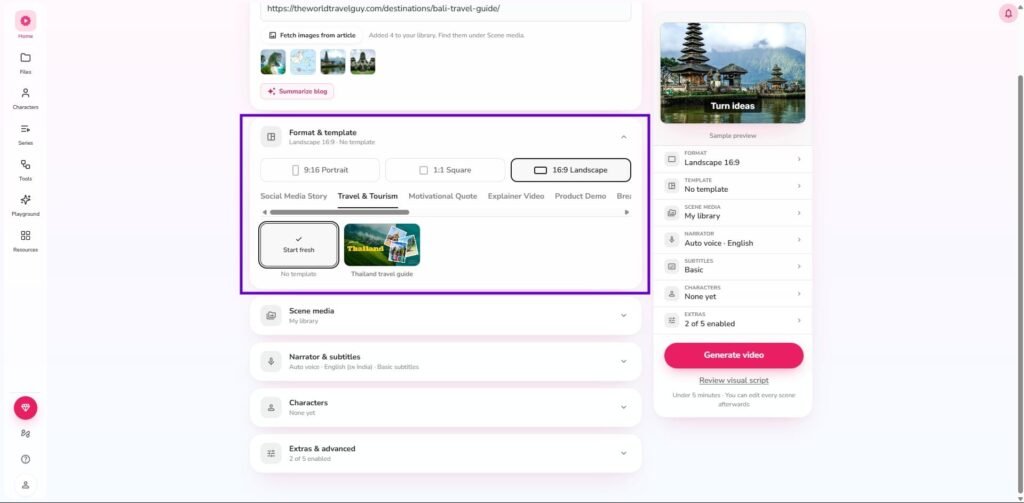Open Series in the left sidebar
The width and height of the screenshot is (1024, 503).
pyautogui.click(x=25, y=134)
